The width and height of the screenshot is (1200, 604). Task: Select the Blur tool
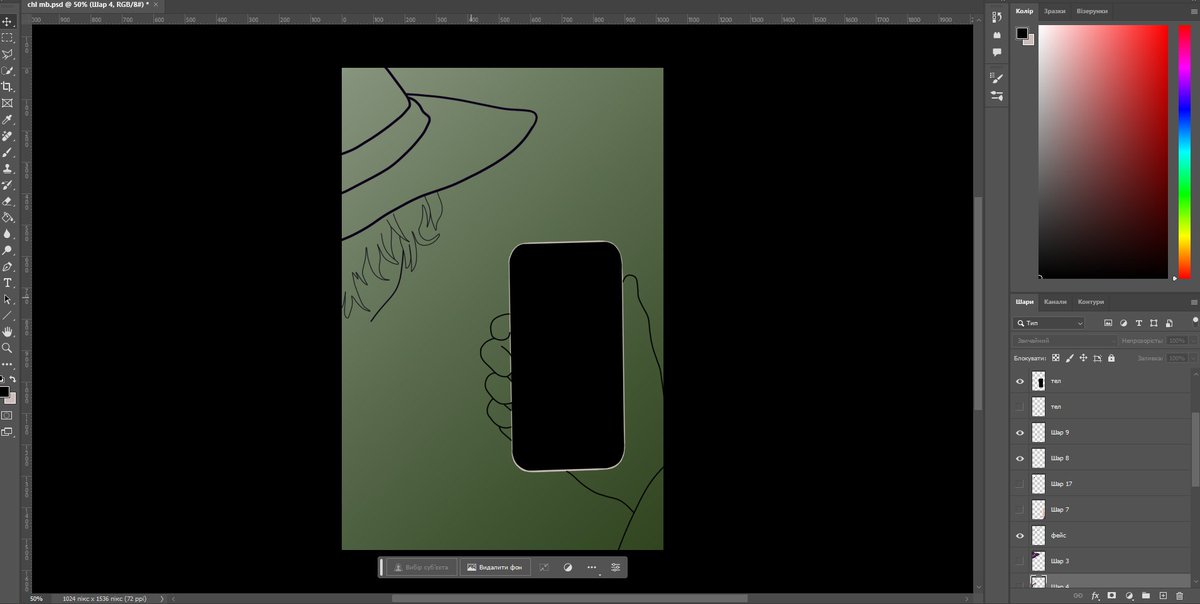point(7,233)
